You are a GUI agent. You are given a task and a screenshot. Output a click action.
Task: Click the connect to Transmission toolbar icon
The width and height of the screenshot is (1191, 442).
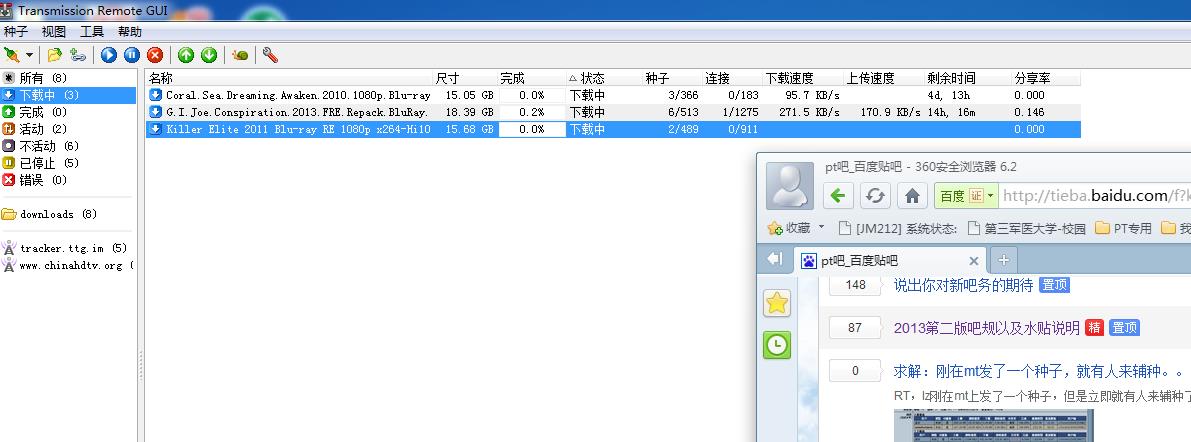[11, 55]
